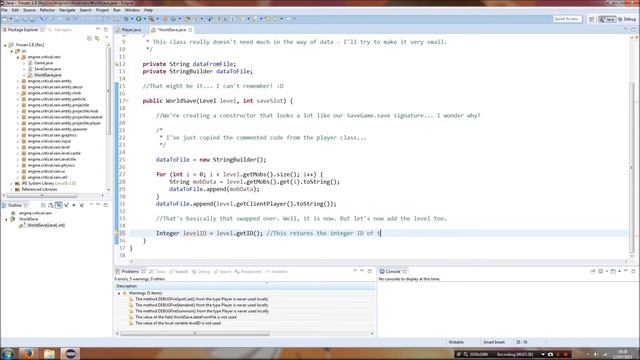Open the Project menu
This screenshot has height=360, width=640.
pyautogui.click(x=102, y=10)
